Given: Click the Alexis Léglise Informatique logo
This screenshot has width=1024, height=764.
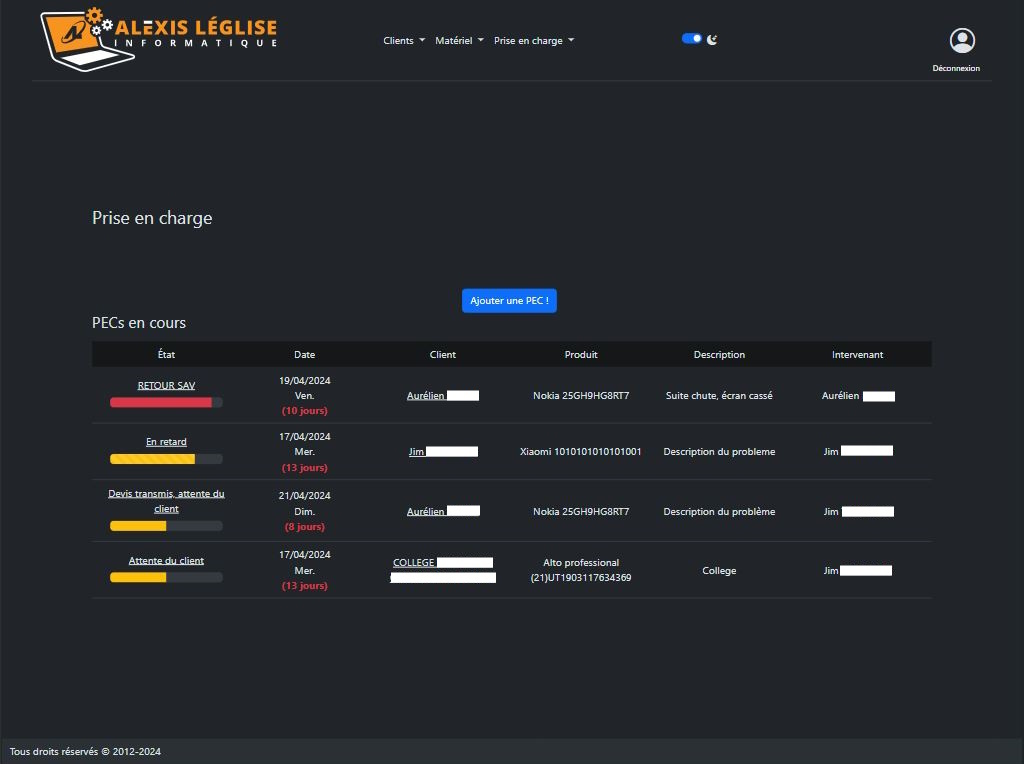Looking at the screenshot, I should coord(158,39).
